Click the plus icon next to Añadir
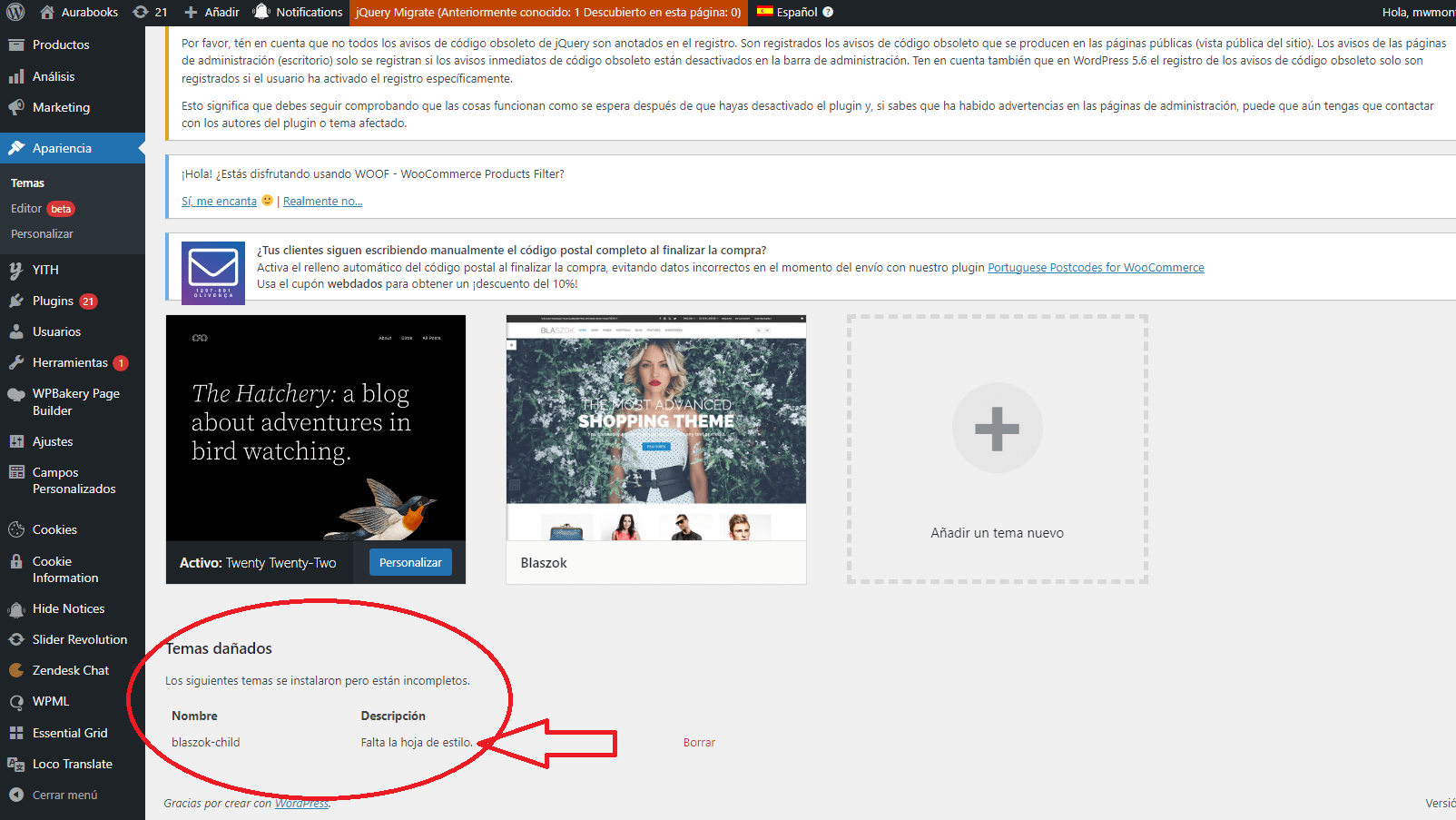Screen dimensions: 1456x820 click(191, 13)
